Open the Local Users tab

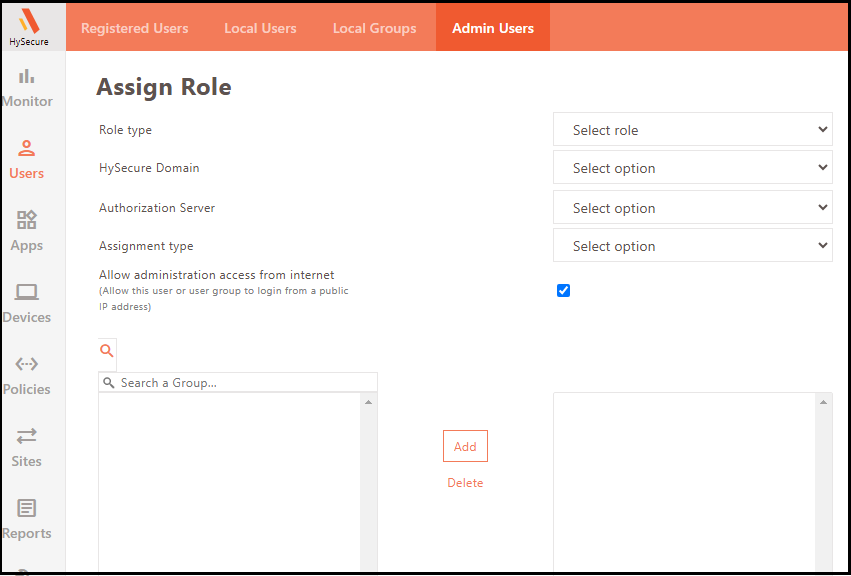click(x=260, y=28)
